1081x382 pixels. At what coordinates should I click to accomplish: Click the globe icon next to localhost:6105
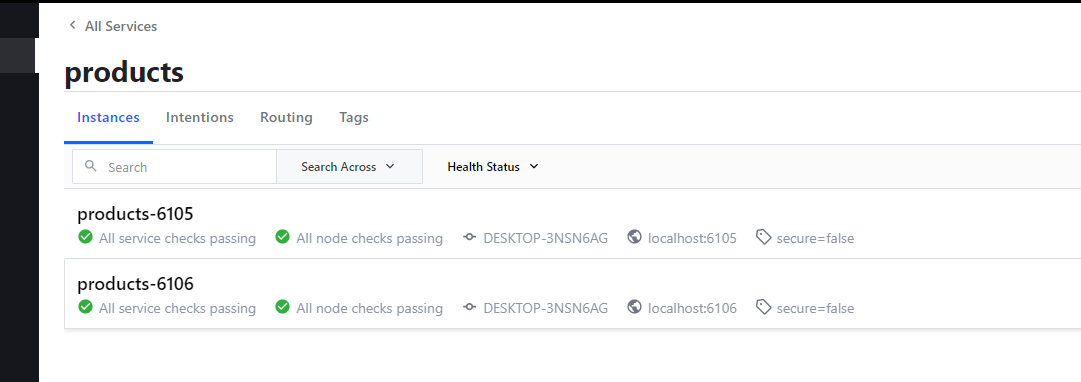click(x=635, y=238)
